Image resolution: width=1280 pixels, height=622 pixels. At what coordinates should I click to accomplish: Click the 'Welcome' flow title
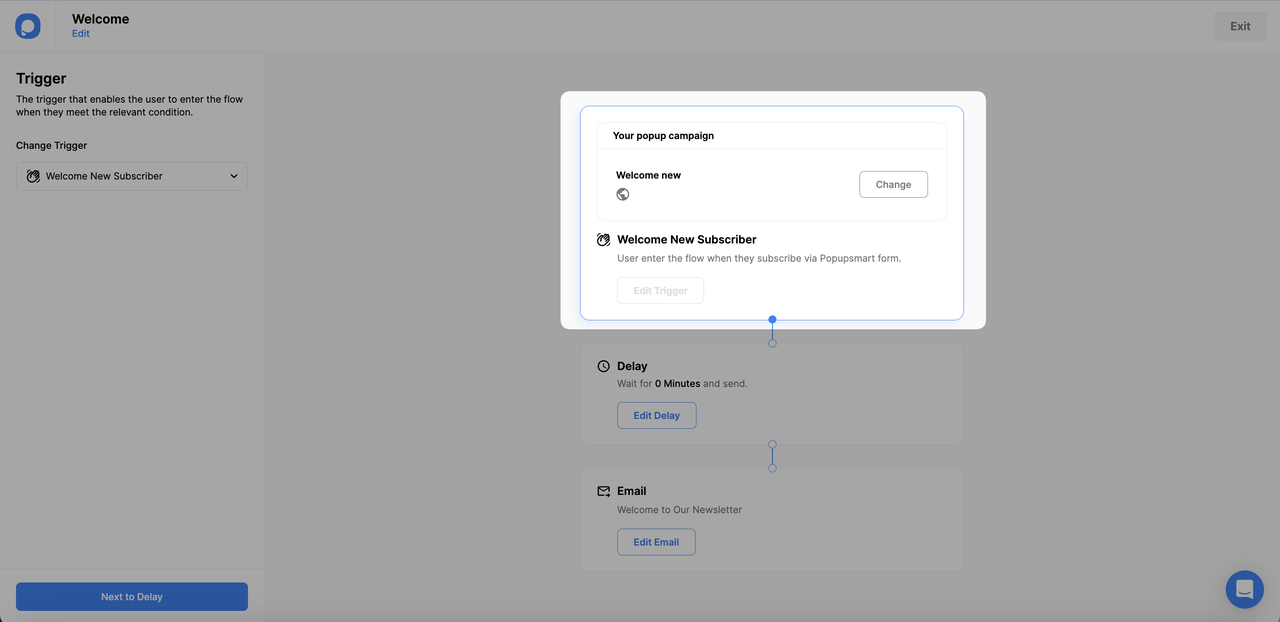100,18
